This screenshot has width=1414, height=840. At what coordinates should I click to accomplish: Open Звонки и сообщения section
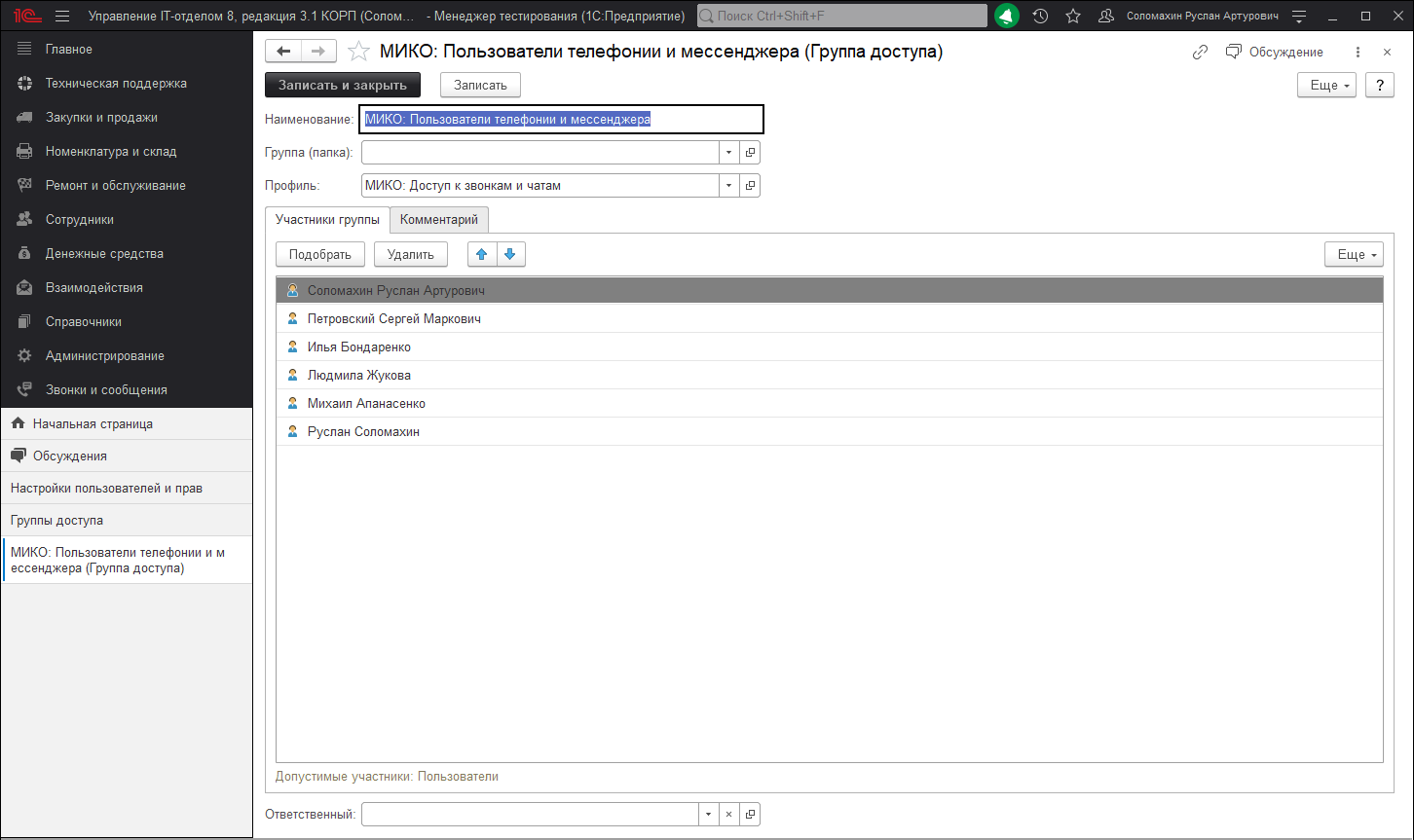[x=105, y=390]
